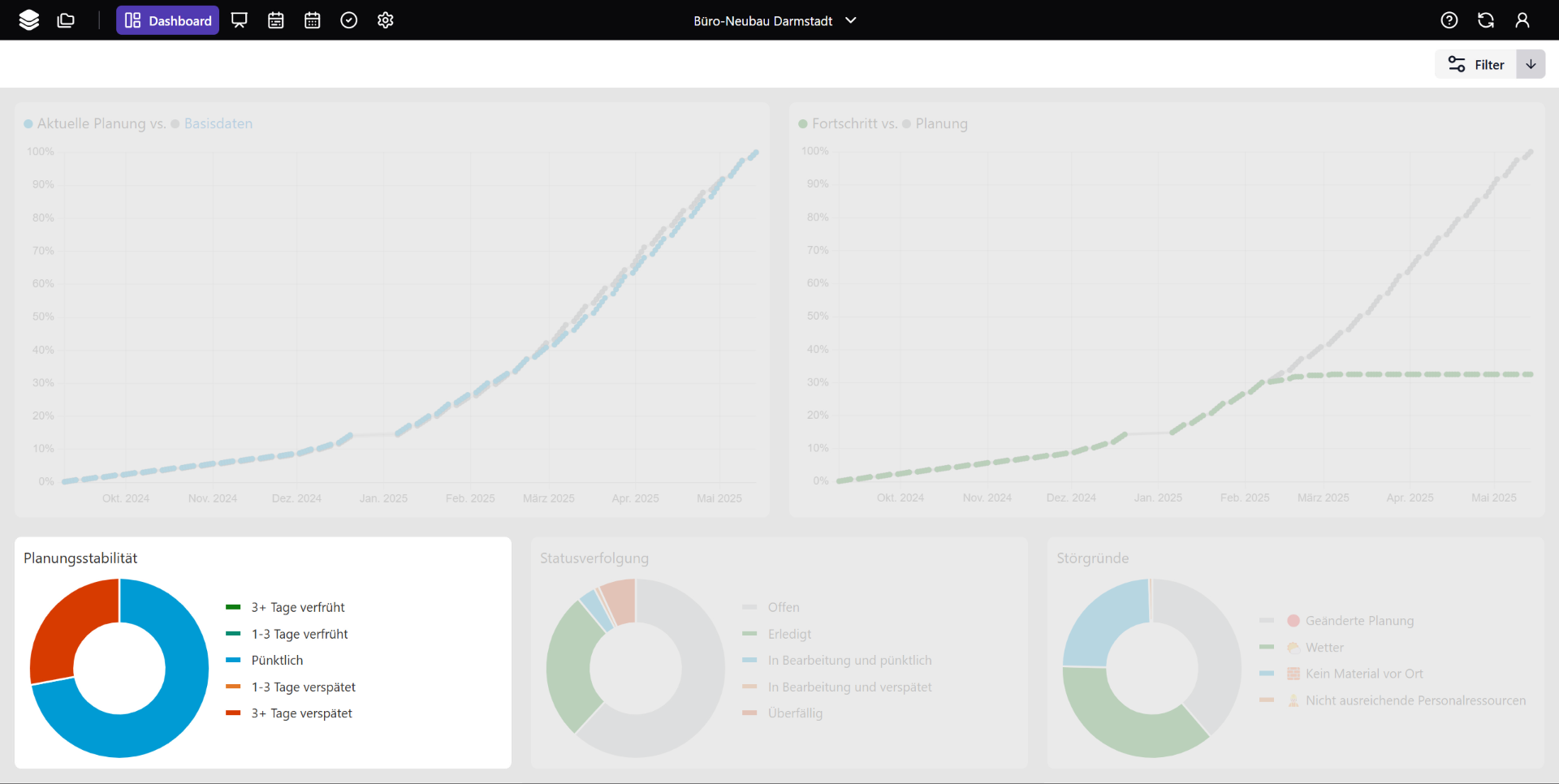Open the settings gear

[386, 20]
